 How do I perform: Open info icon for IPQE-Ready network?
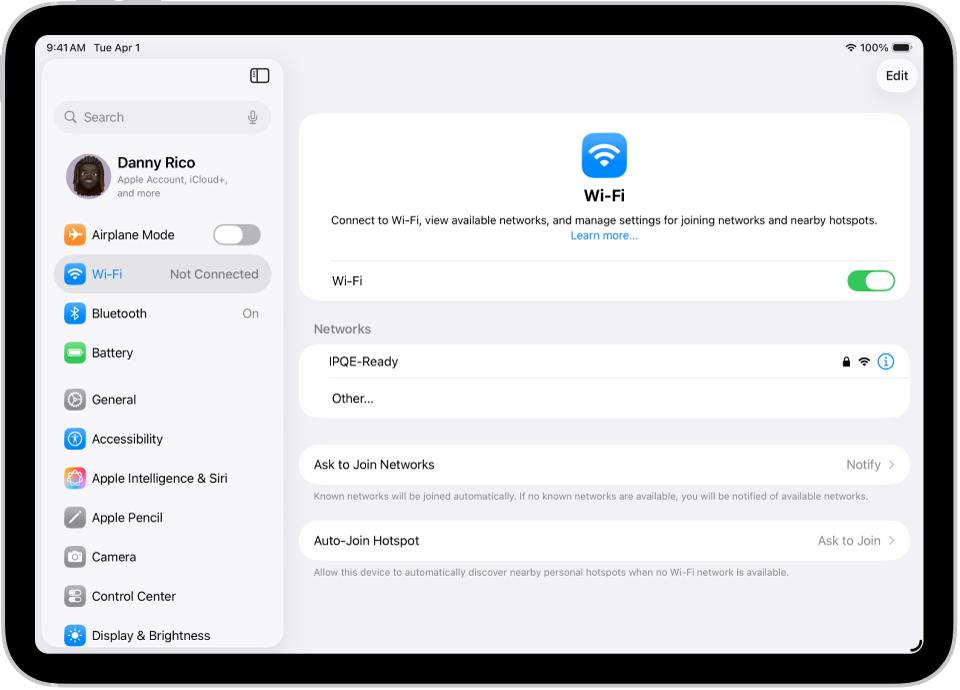coord(885,361)
